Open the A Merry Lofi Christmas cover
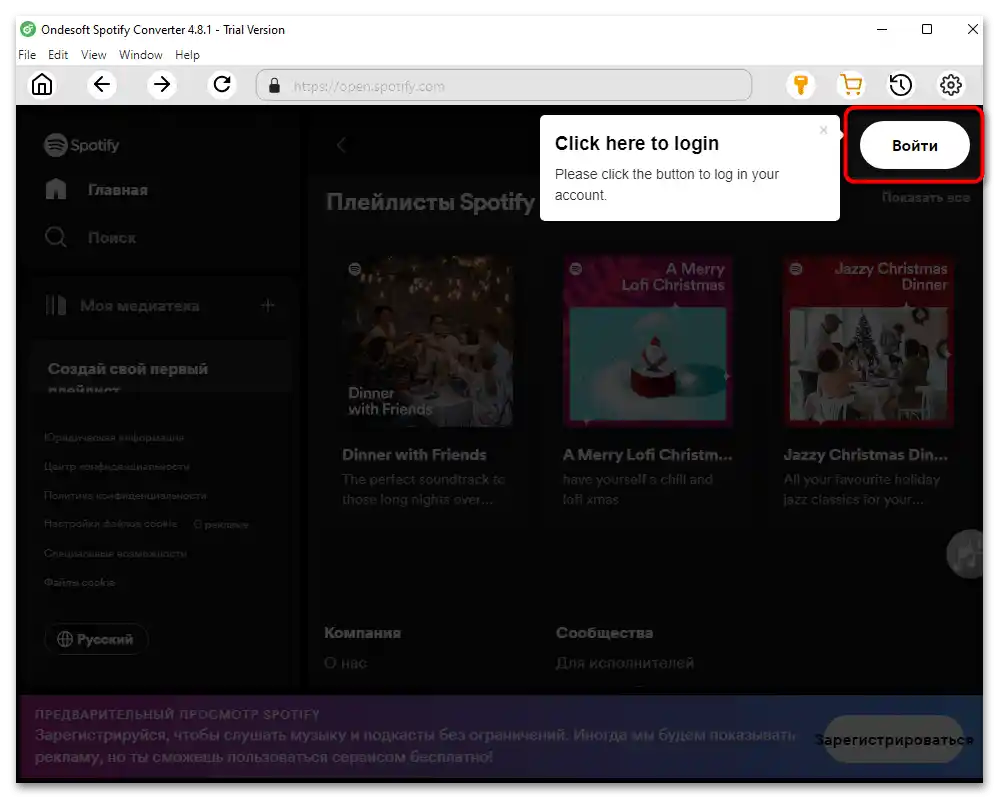The image size is (999, 799). [648, 341]
